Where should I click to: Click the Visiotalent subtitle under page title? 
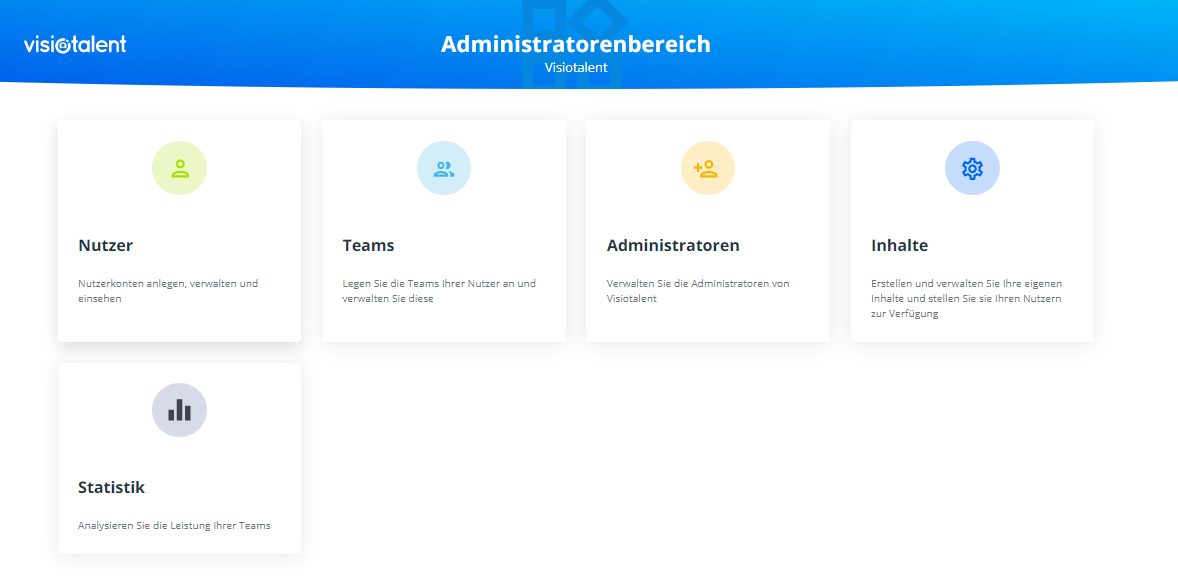(575, 68)
